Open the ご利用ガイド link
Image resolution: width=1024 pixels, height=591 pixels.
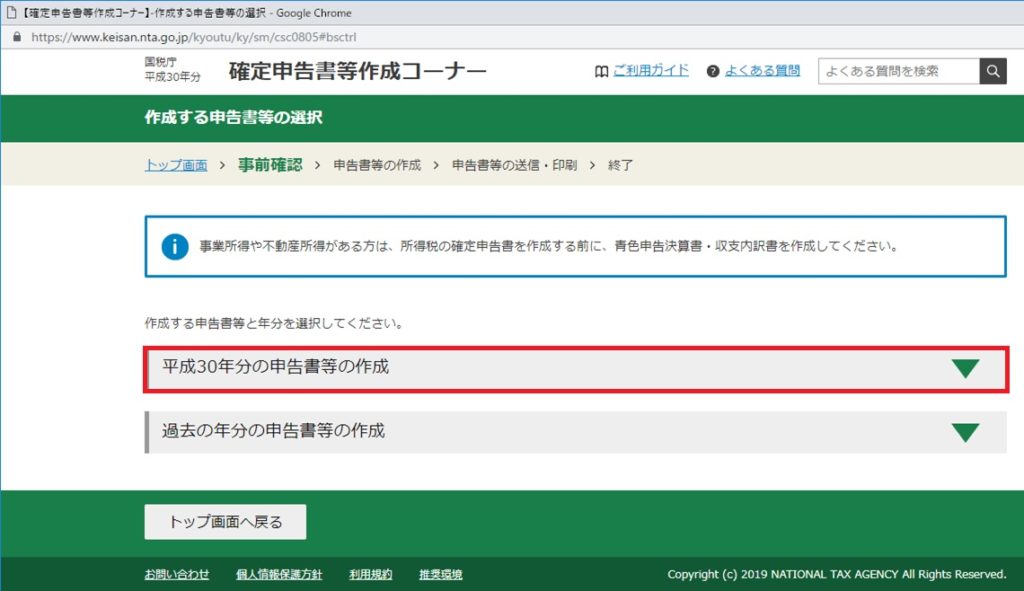click(650, 71)
